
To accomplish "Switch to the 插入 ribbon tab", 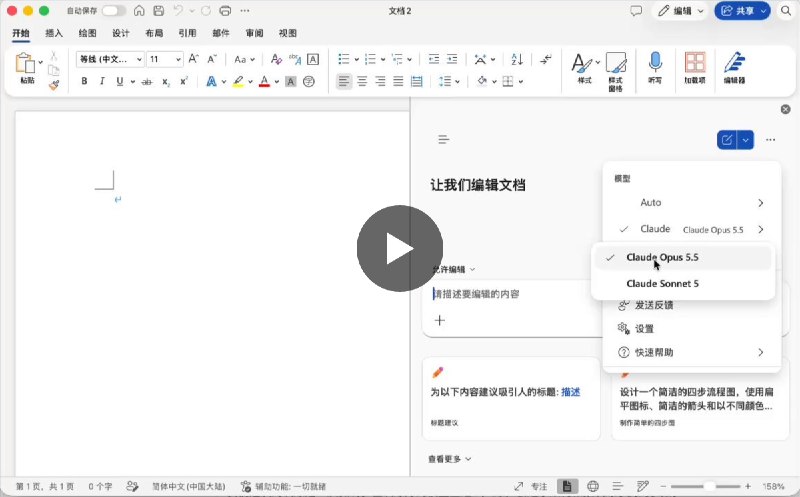I will (x=54, y=33).
